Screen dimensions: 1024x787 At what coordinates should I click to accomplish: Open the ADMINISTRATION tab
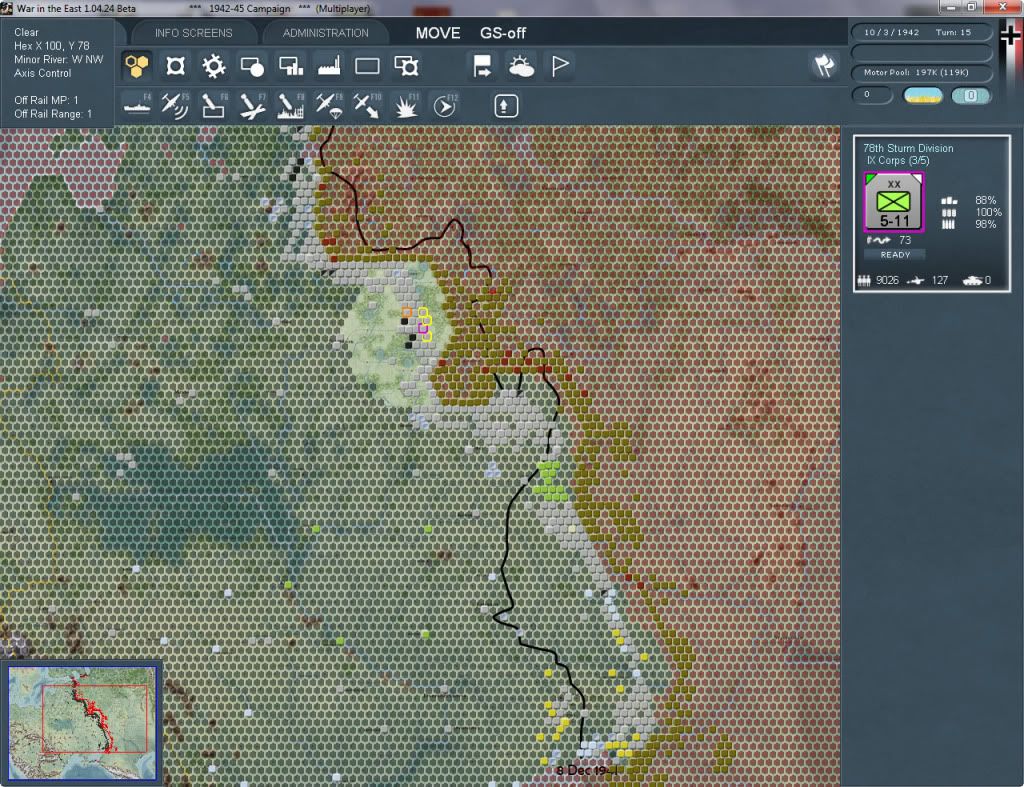tap(325, 33)
